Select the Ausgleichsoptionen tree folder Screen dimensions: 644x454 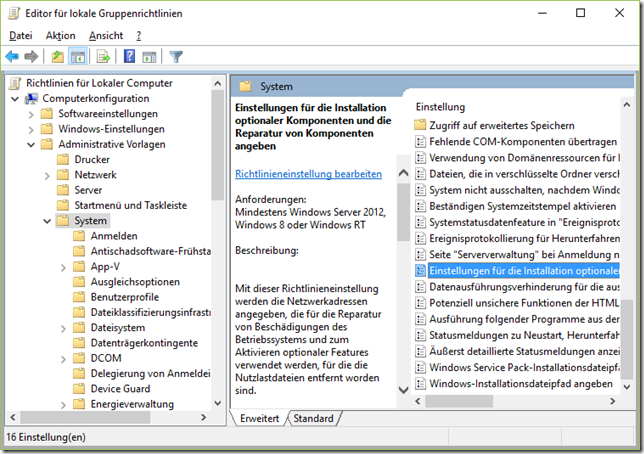coord(135,282)
